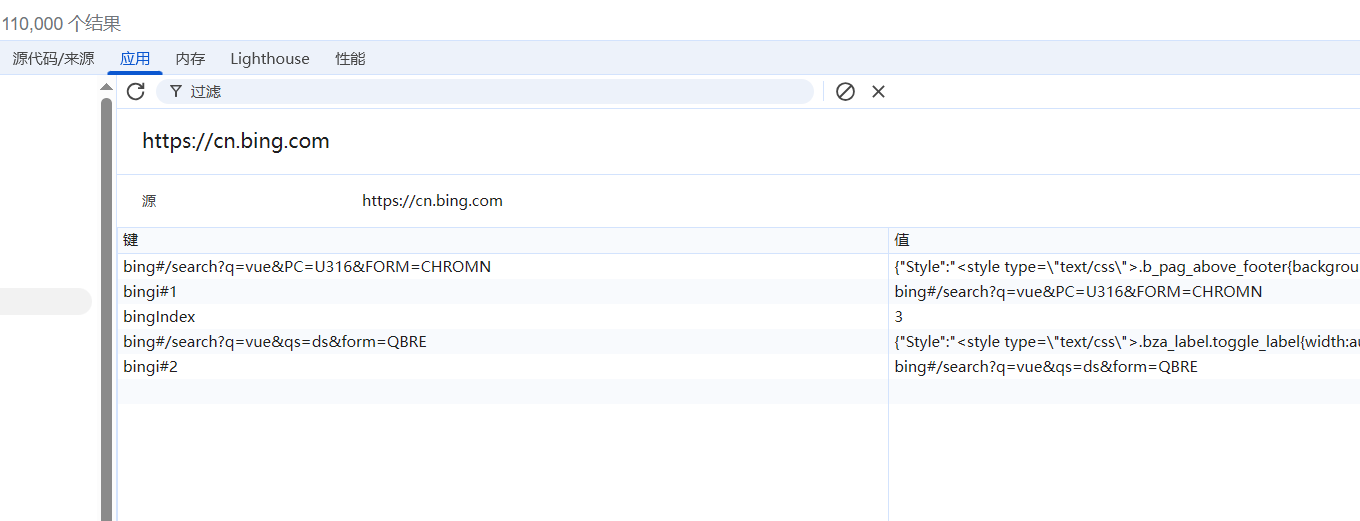Select key bing#/search?q=vue&PC=U316&FORM=CHROMN
This screenshot has width=1360, height=521.
[x=503, y=267]
